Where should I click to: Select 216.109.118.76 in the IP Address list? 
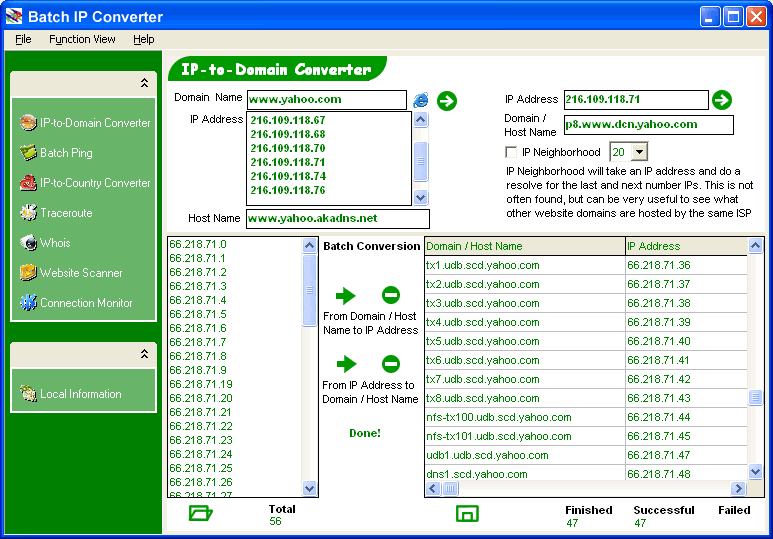pos(288,190)
